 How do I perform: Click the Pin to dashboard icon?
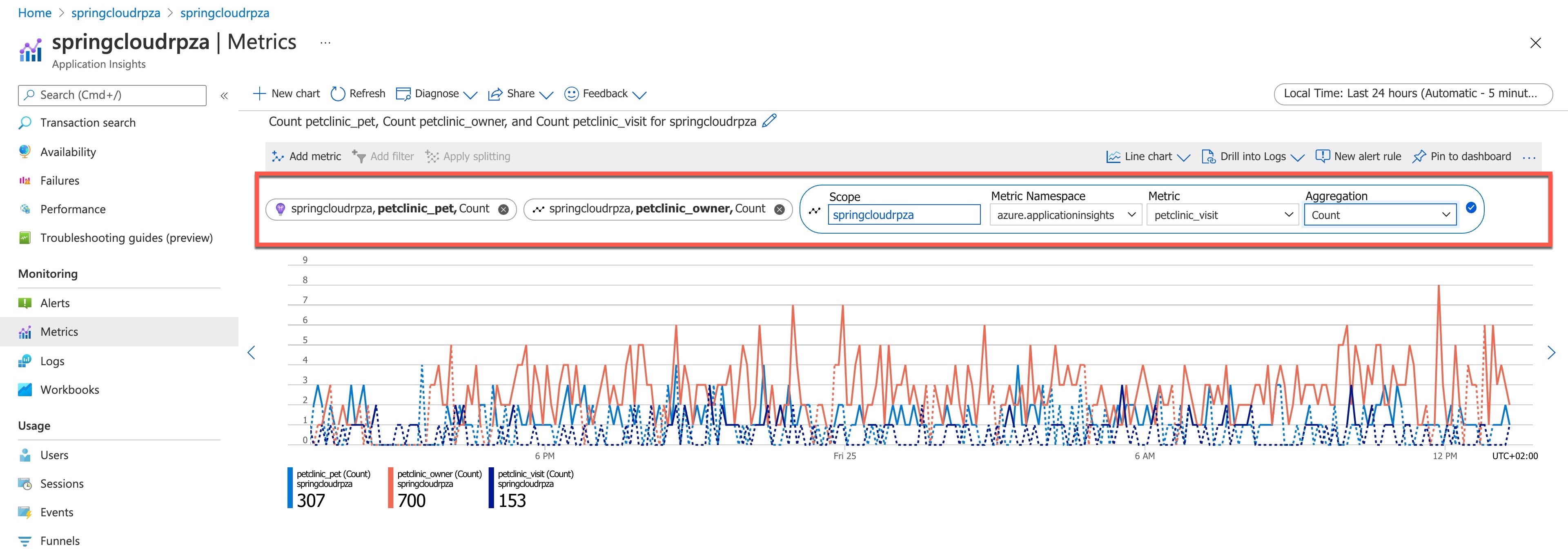coord(1419,156)
